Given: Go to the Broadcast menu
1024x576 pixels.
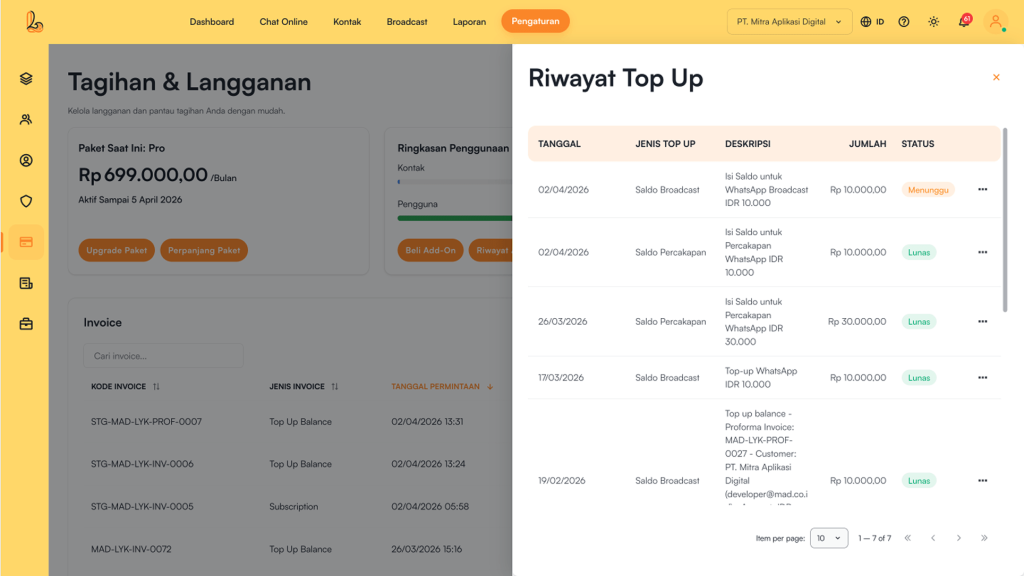Looking at the screenshot, I should tap(407, 22).
